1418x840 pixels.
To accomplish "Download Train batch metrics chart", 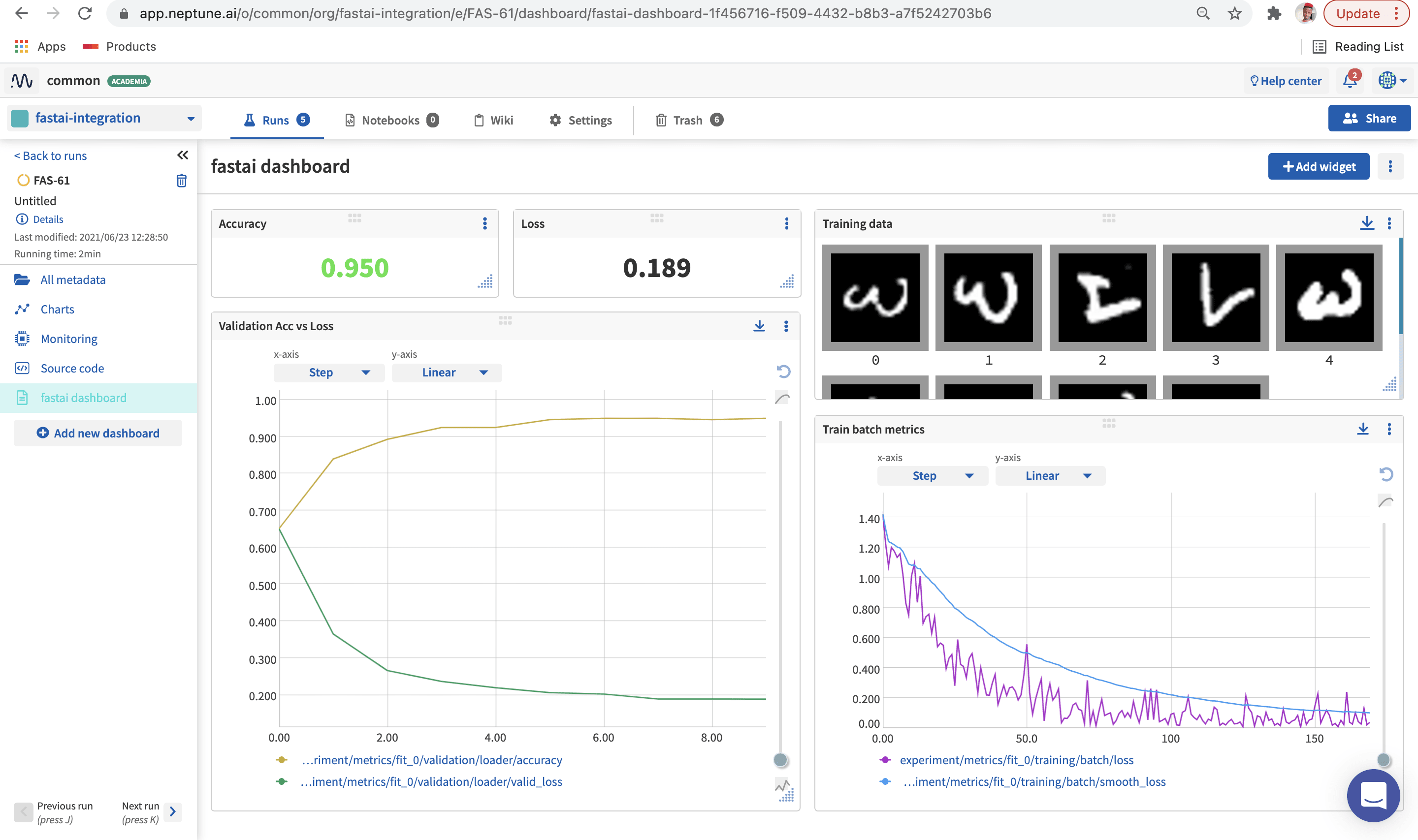I will 1363,429.
